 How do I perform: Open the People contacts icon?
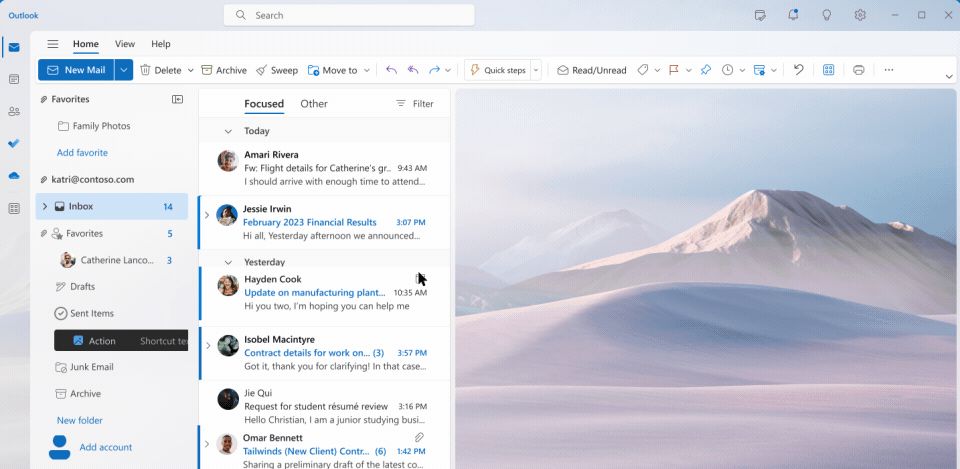tap(13, 111)
